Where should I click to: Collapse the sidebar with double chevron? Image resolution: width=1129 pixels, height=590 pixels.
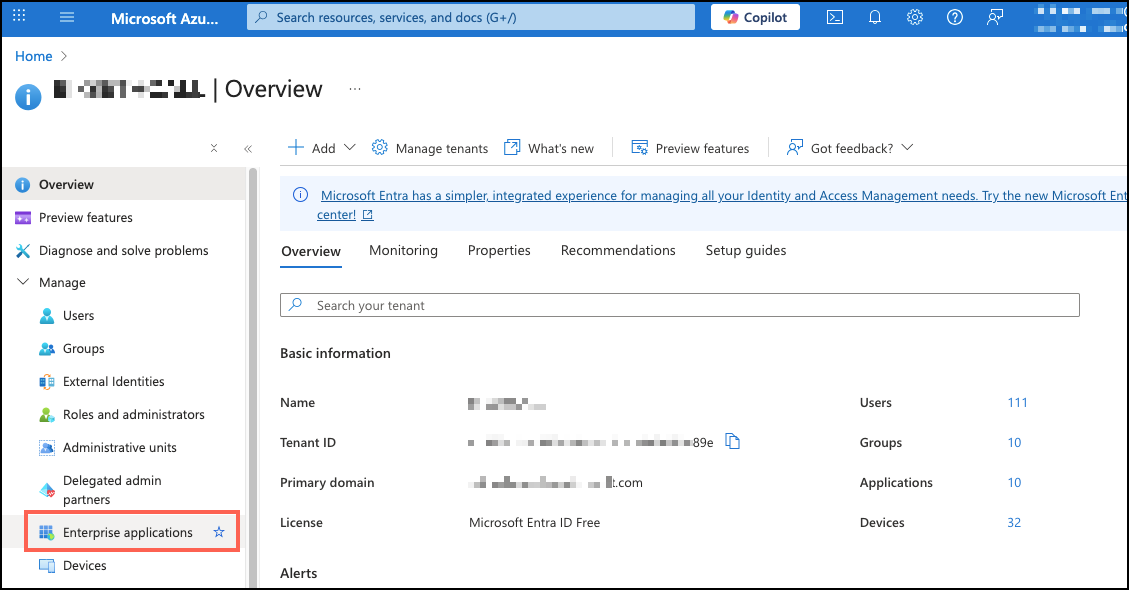coord(248,148)
